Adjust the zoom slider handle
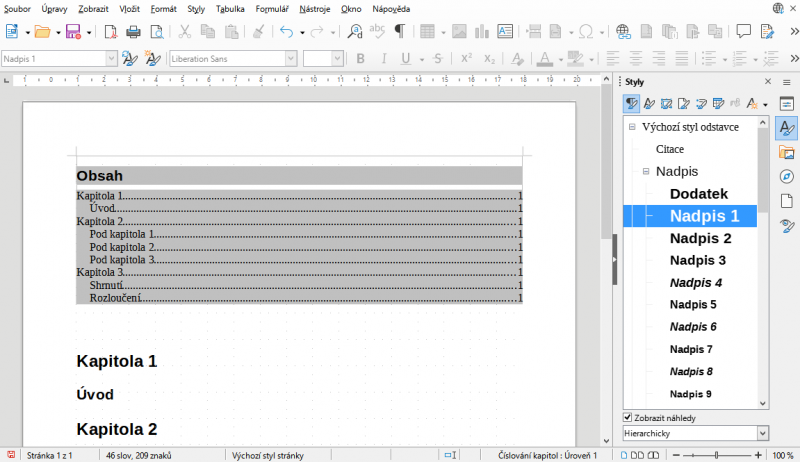Image resolution: width=800 pixels, height=462 pixels. (716, 455)
